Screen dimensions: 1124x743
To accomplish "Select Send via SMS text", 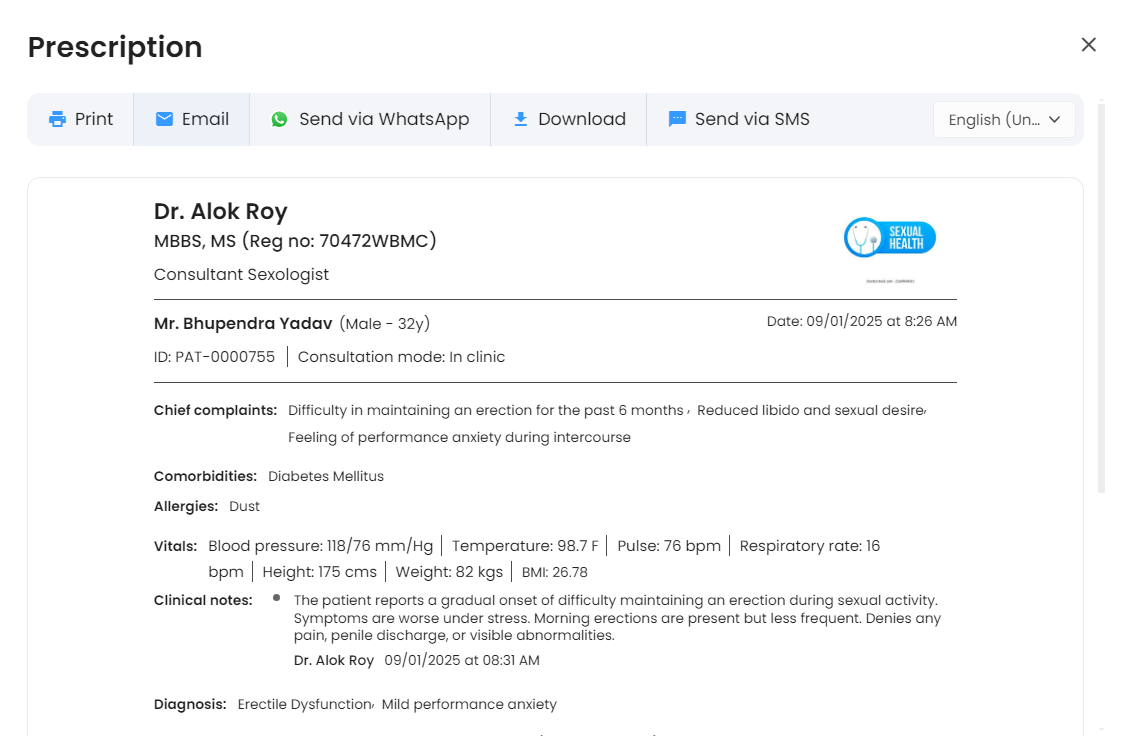I will (752, 120).
